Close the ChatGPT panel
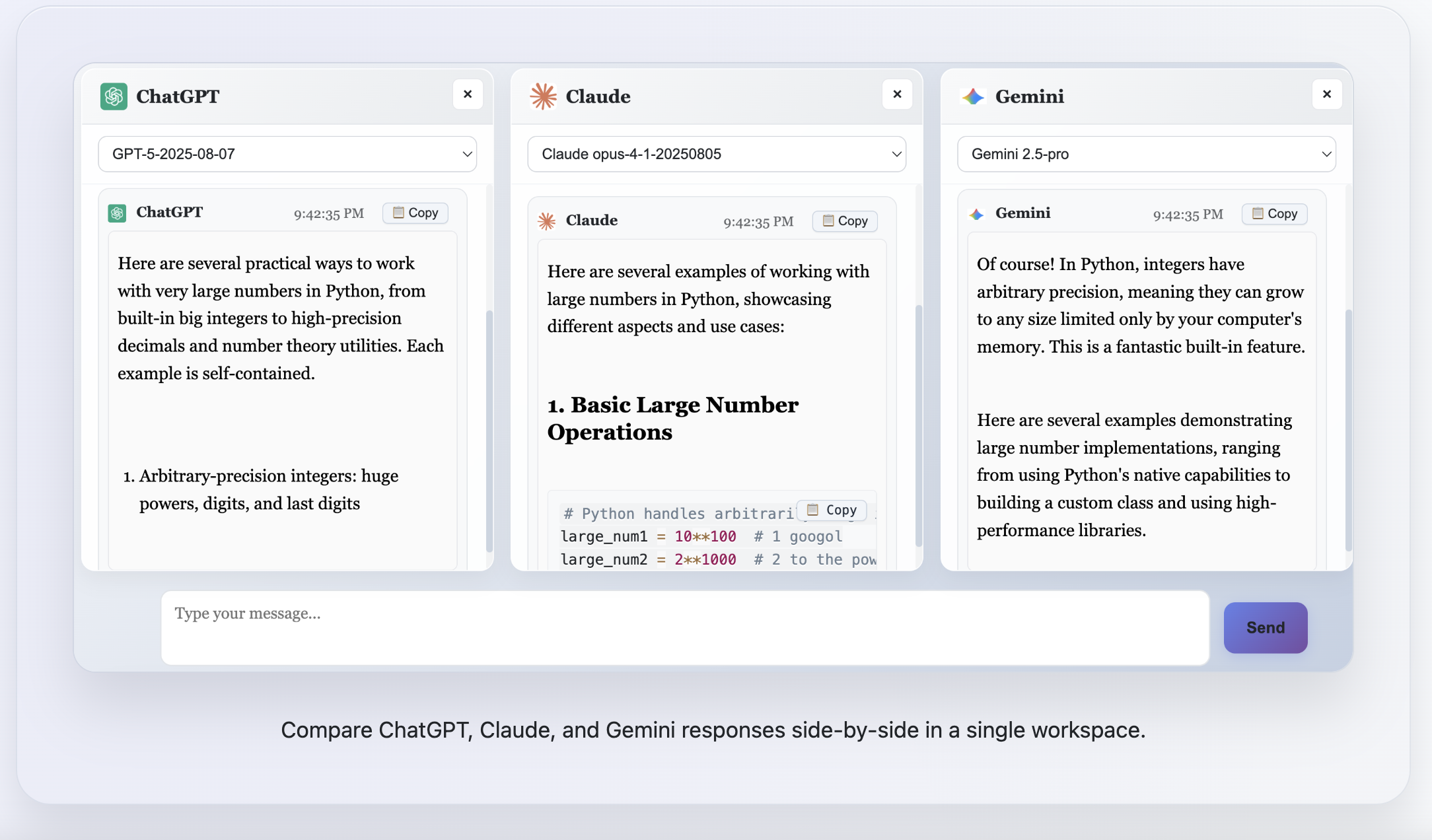Screen dimensions: 1432x840 pos(468,94)
